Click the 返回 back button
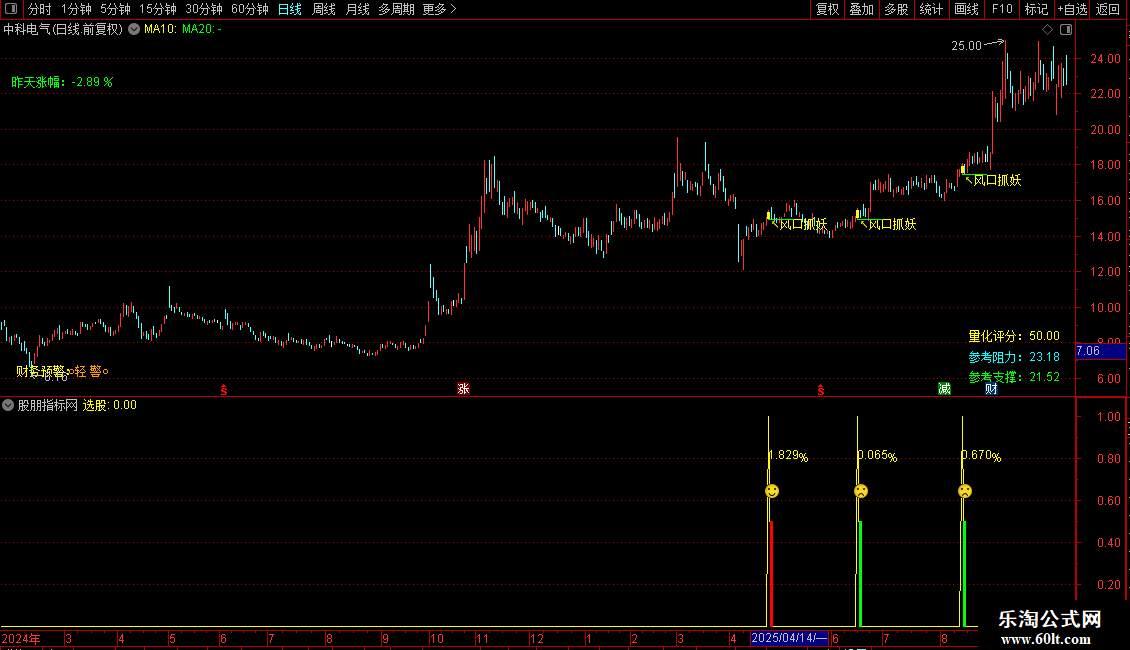The image size is (1130, 650). tap(1108, 9)
